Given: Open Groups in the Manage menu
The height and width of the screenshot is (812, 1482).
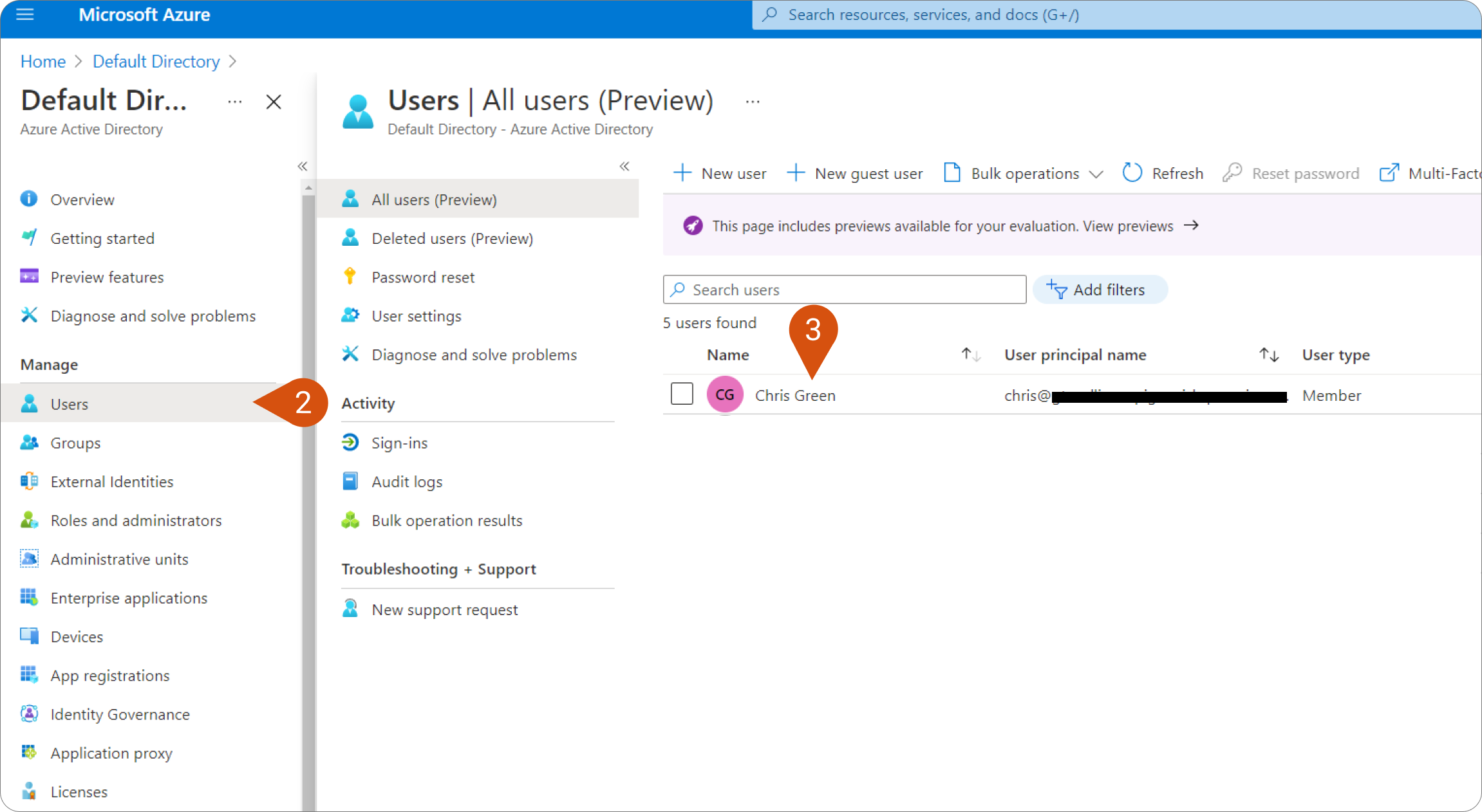Looking at the screenshot, I should [75, 443].
